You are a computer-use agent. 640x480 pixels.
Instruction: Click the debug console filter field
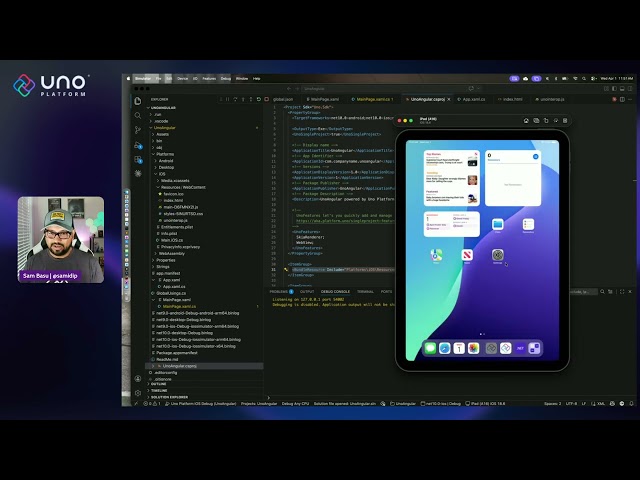click(583, 291)
